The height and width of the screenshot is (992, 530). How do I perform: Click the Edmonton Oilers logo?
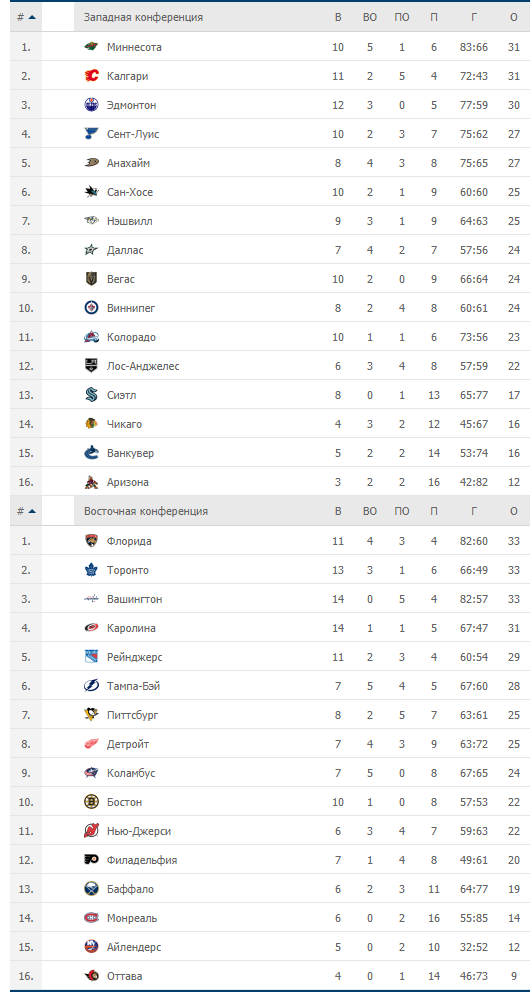tap(92, 105)
